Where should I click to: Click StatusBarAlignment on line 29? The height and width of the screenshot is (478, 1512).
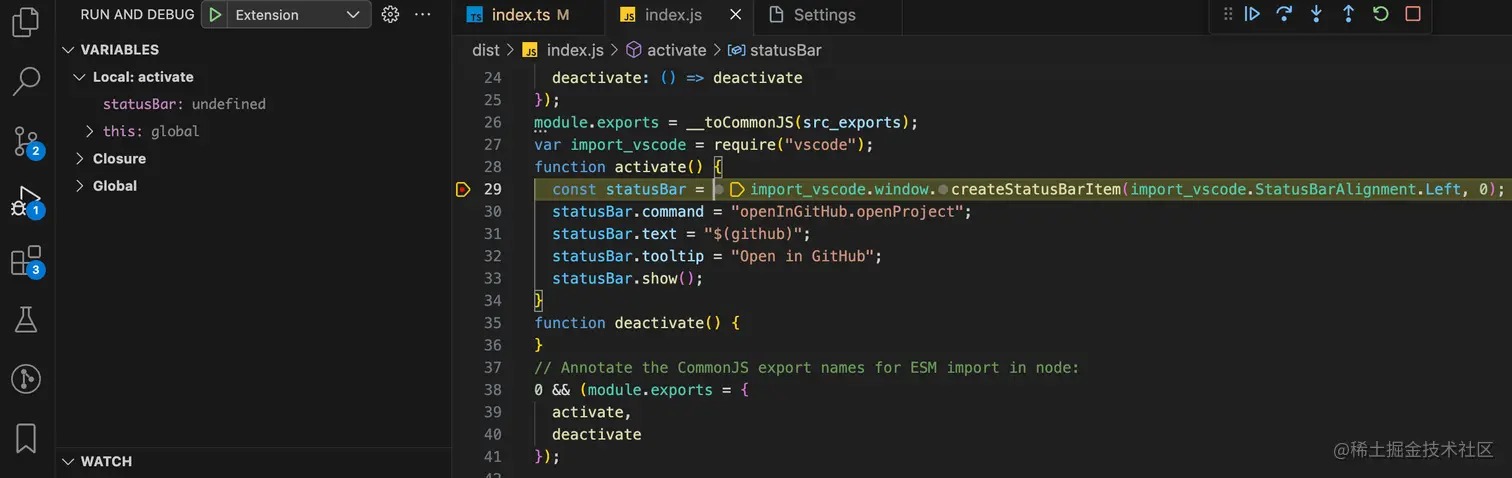click(x=1335, y=189)
